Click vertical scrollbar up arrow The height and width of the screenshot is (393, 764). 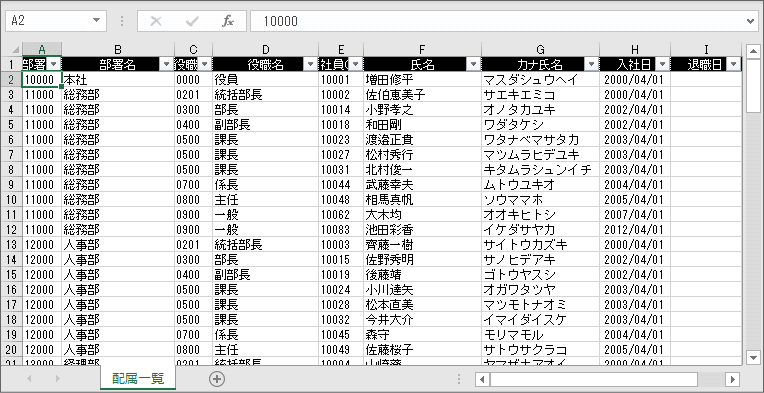tap(752, 51)
